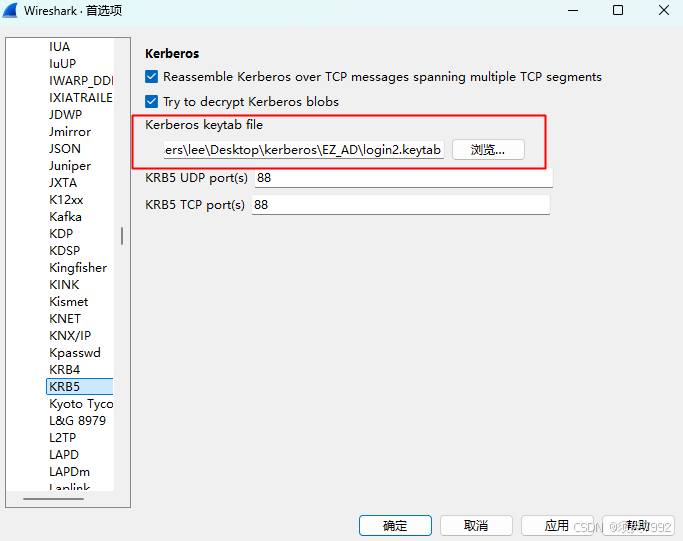Select Kafka in the protocol list
Screen dimensions: 683x541
click(x=65, y=216)
